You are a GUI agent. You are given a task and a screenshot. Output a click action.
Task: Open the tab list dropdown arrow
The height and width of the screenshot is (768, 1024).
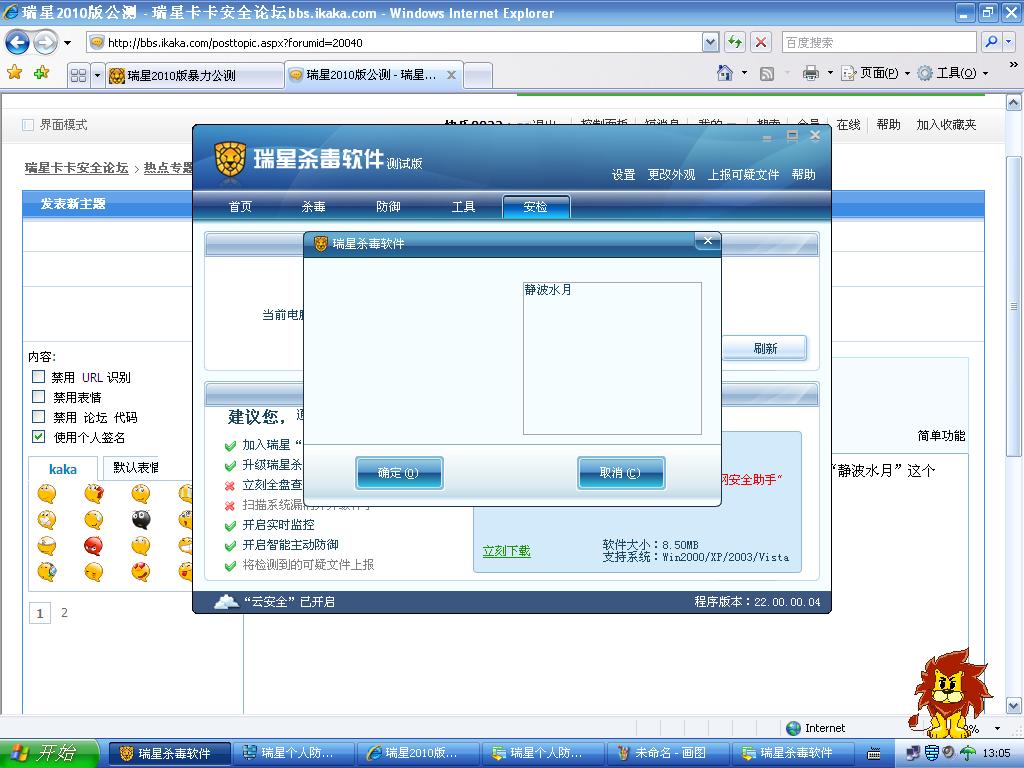point(97,76)
